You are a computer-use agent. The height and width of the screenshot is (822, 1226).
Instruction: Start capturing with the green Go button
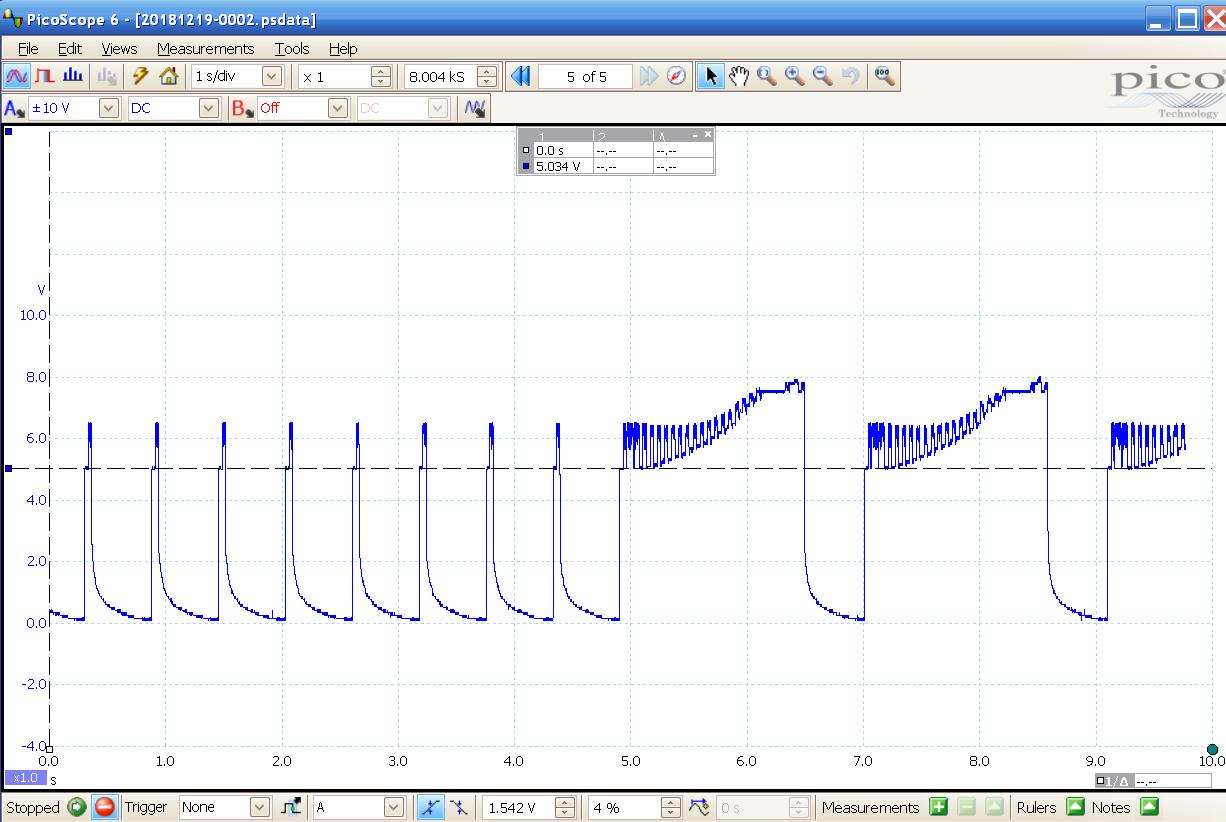click(x=77, y=807)
